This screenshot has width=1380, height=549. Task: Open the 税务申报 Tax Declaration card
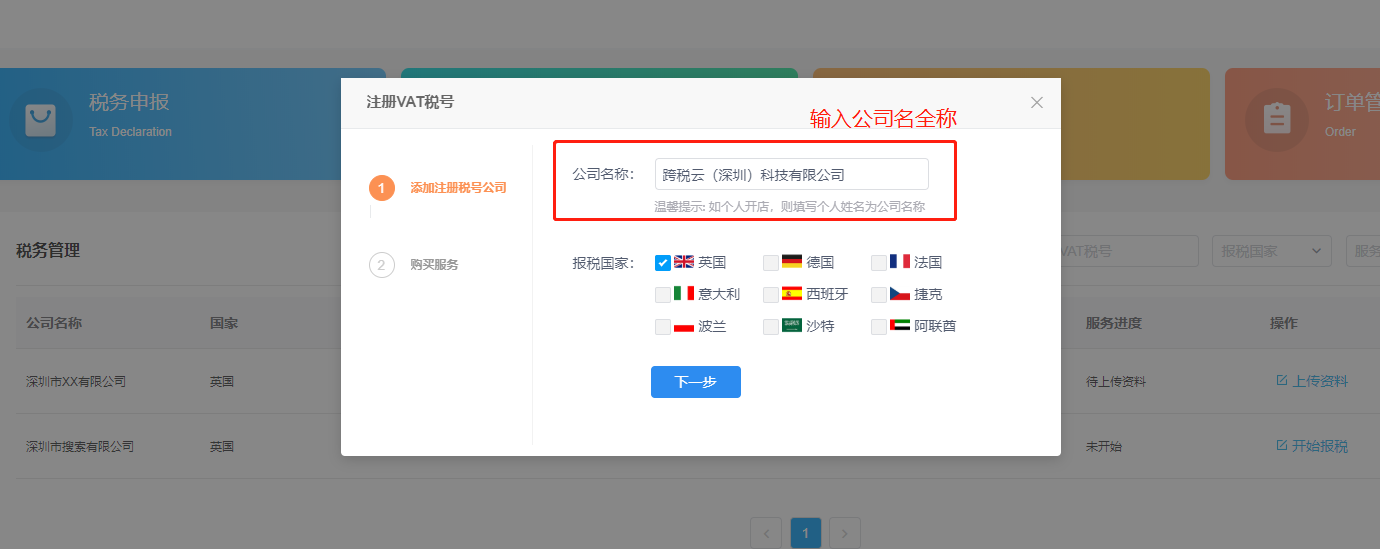coord(192,124)
